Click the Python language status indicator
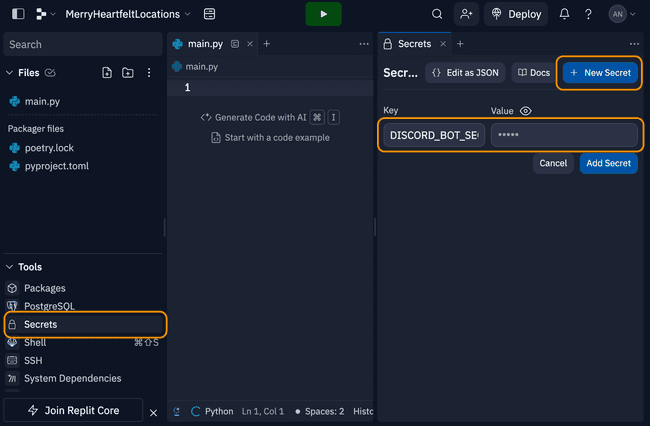 pos(212,411)
